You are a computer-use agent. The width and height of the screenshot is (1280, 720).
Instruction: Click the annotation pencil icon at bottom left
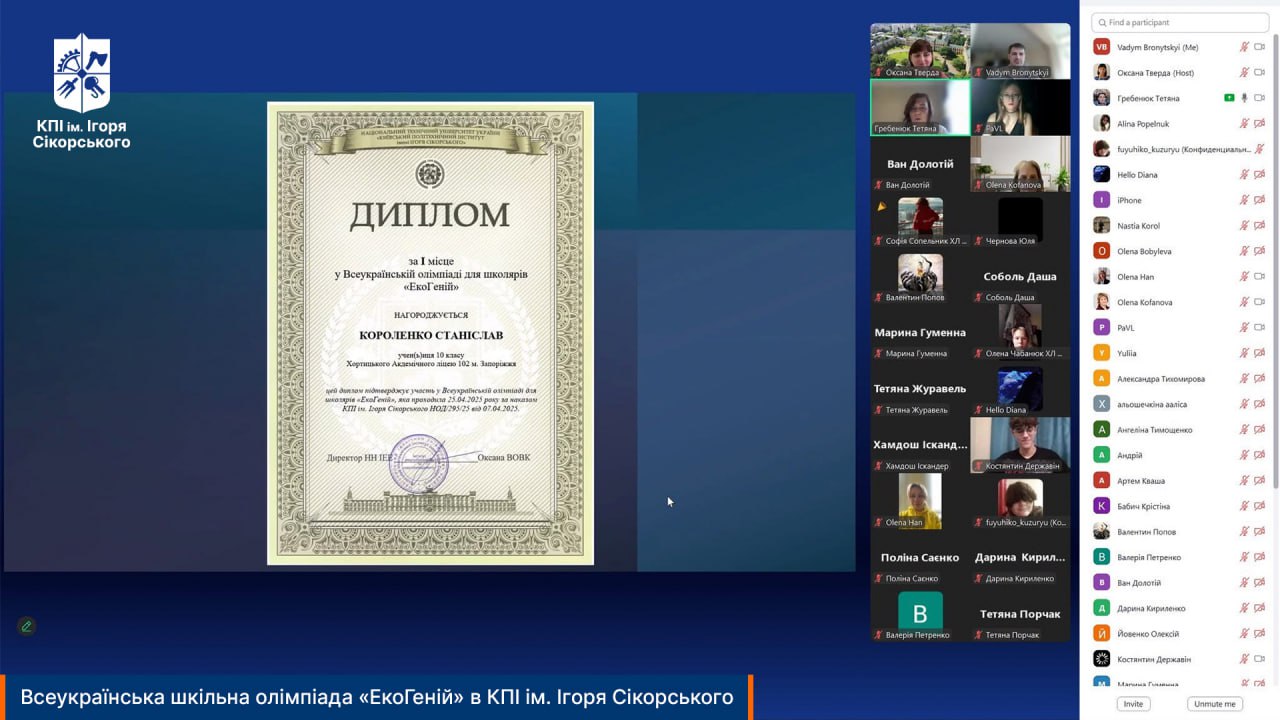click(27, 626)
